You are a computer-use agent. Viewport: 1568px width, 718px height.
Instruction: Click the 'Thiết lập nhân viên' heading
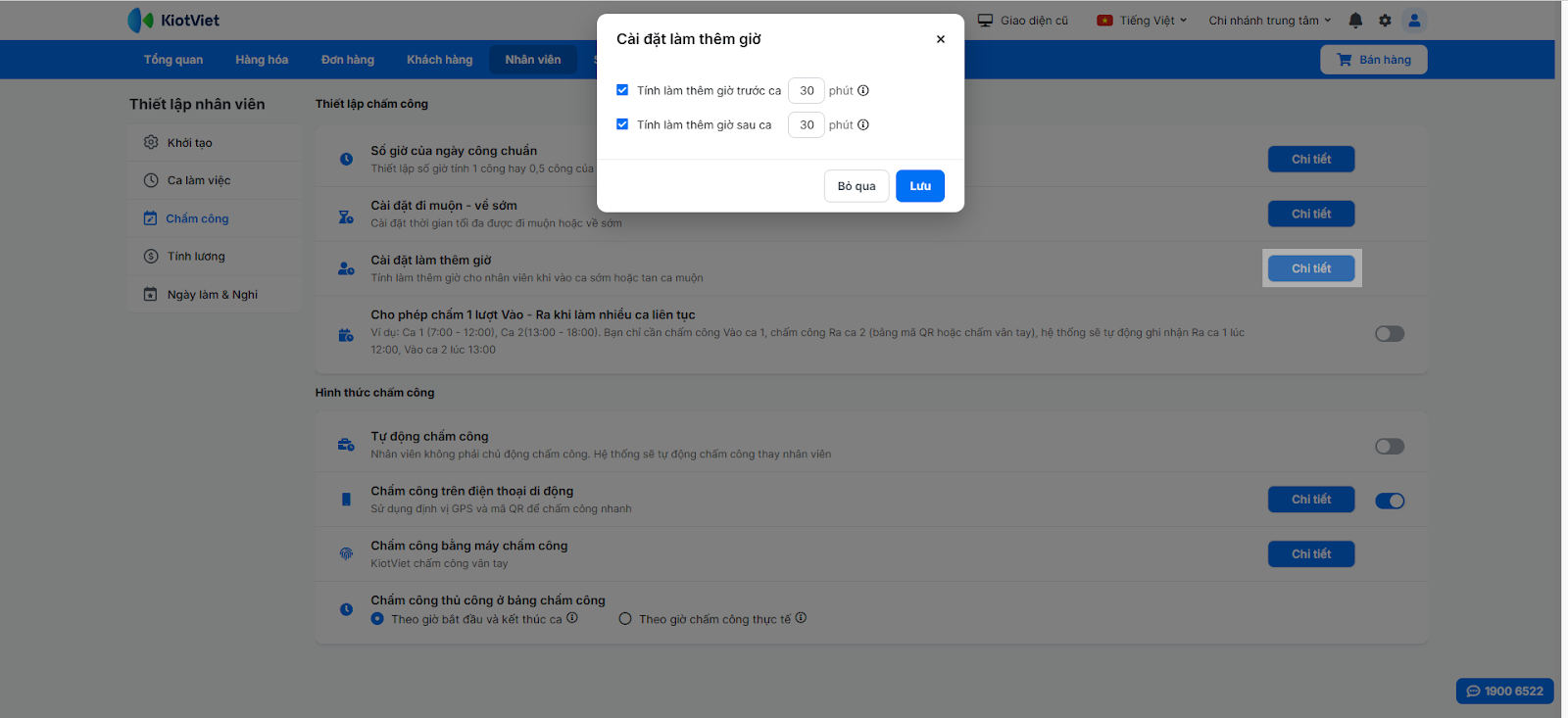pos(197,104)
